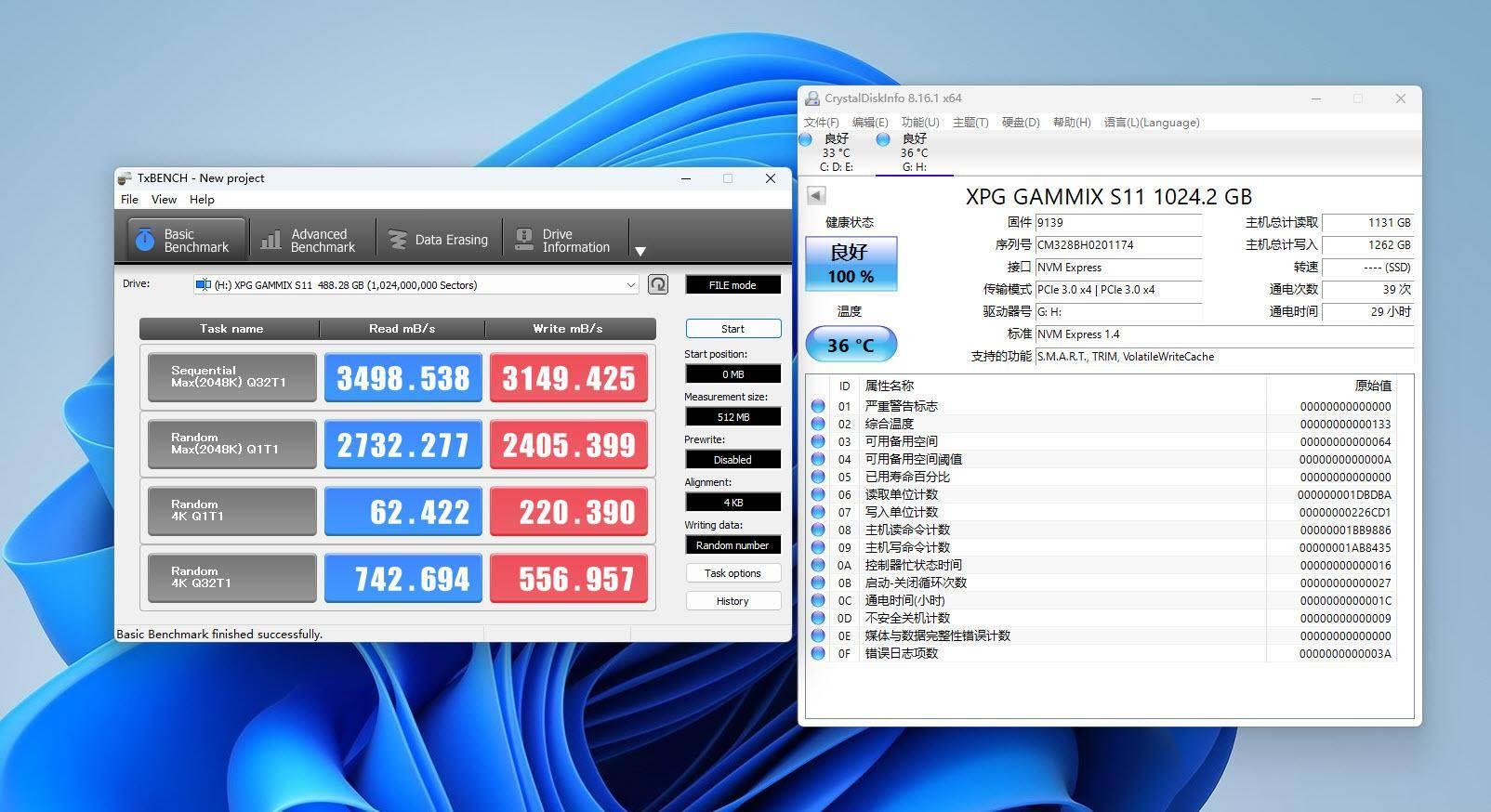The image size is (1491, 812).
Task: Open the 功能(U) menu in CrystalDiskInfo
Action: point(920,123)
